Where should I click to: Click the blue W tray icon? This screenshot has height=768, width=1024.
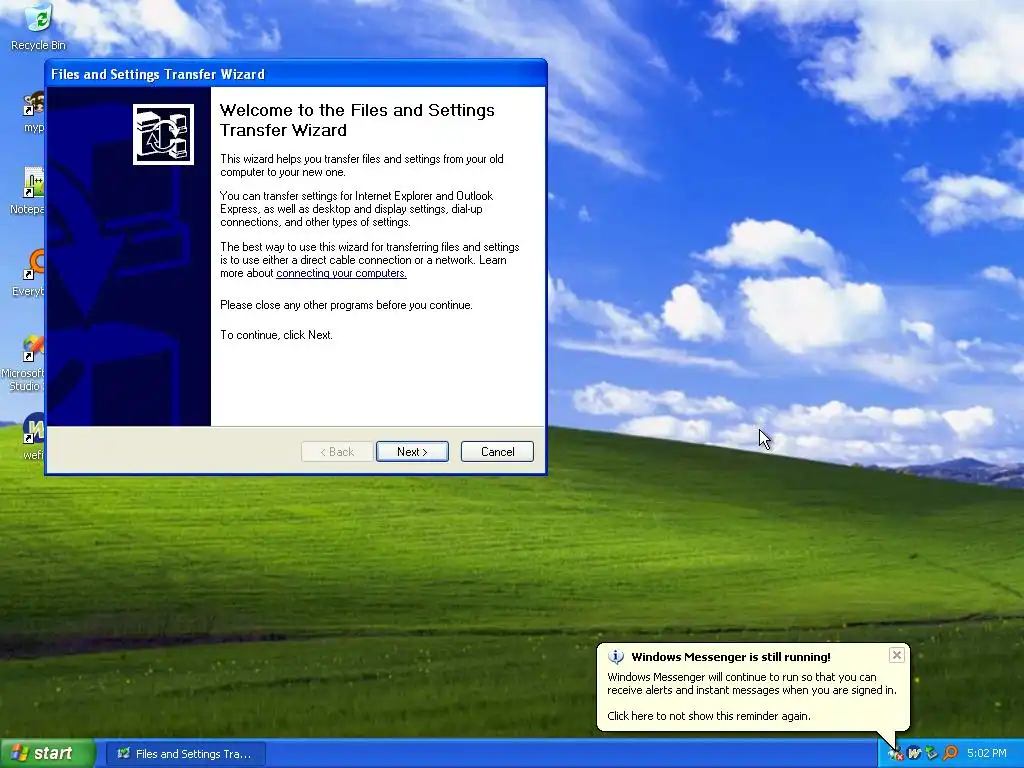point(914,754)
